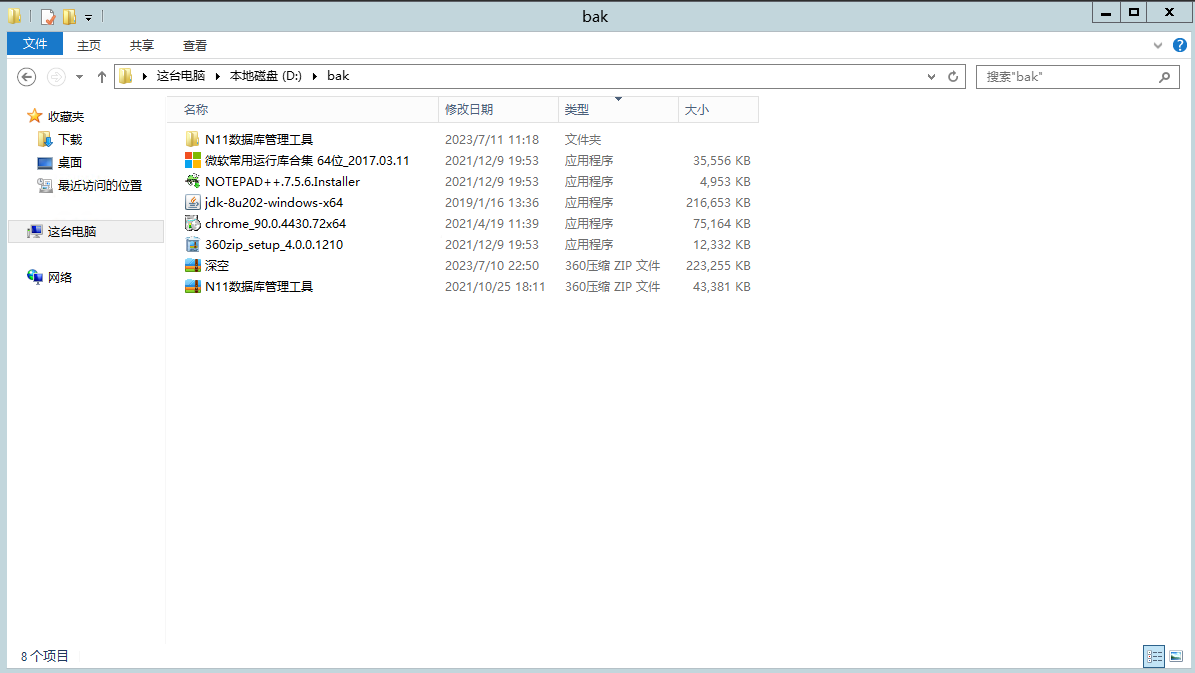Expand the ribbon with the chevron
The height and width of the screenshot is (673, 1195).
(x=1158, y=45)
